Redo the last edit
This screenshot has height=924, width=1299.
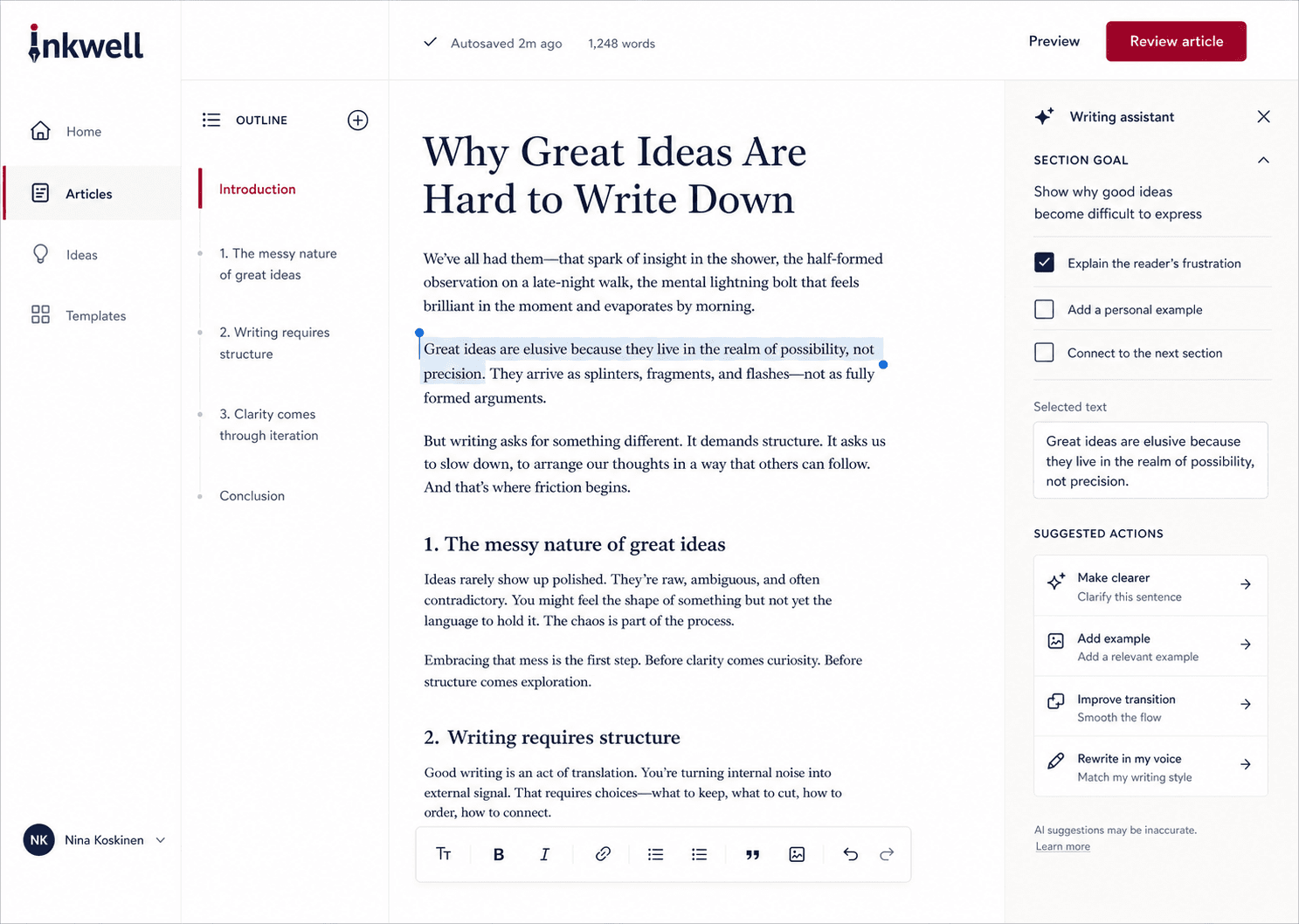point(887,854)
